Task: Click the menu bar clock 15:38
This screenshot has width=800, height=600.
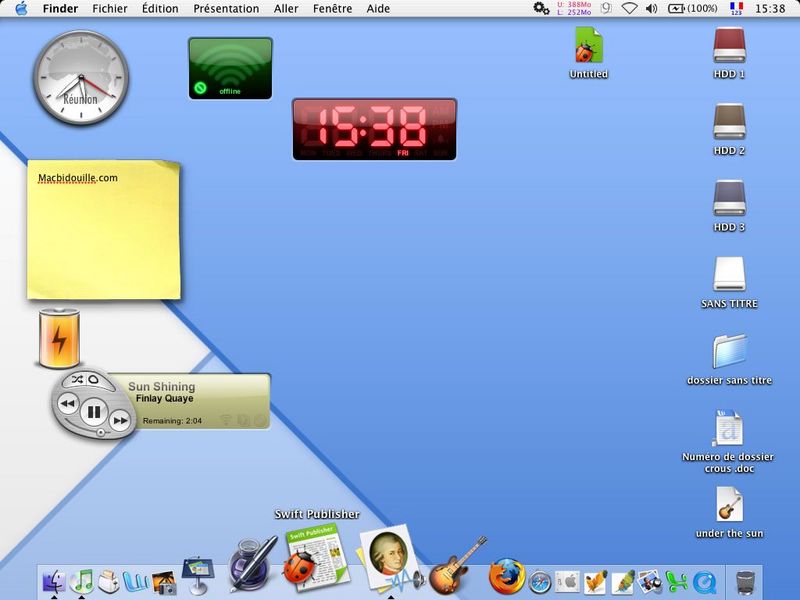Action: [x=770, y=9]
